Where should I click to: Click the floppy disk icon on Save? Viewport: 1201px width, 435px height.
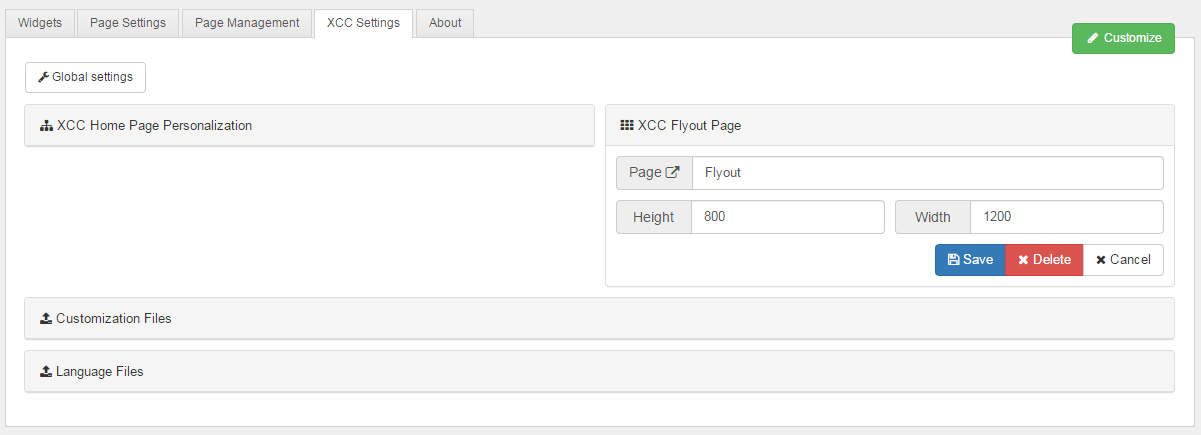coord(953,260)
